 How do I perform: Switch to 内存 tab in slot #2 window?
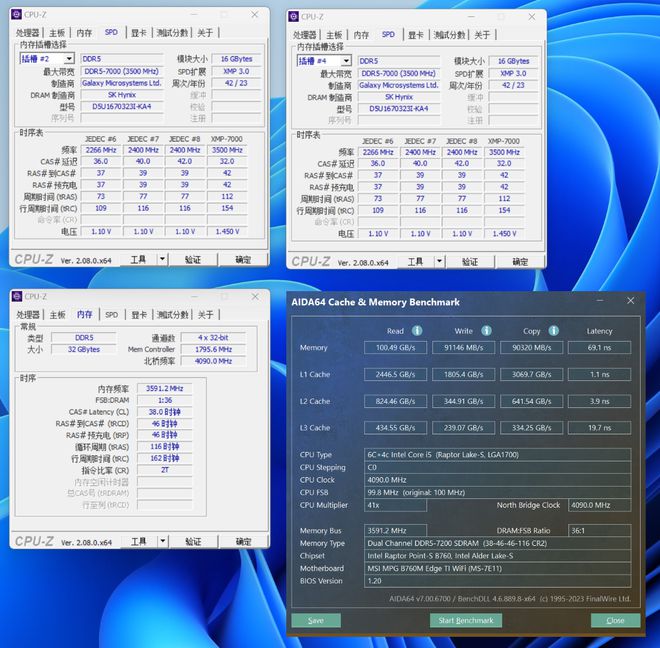coord(84,33)
